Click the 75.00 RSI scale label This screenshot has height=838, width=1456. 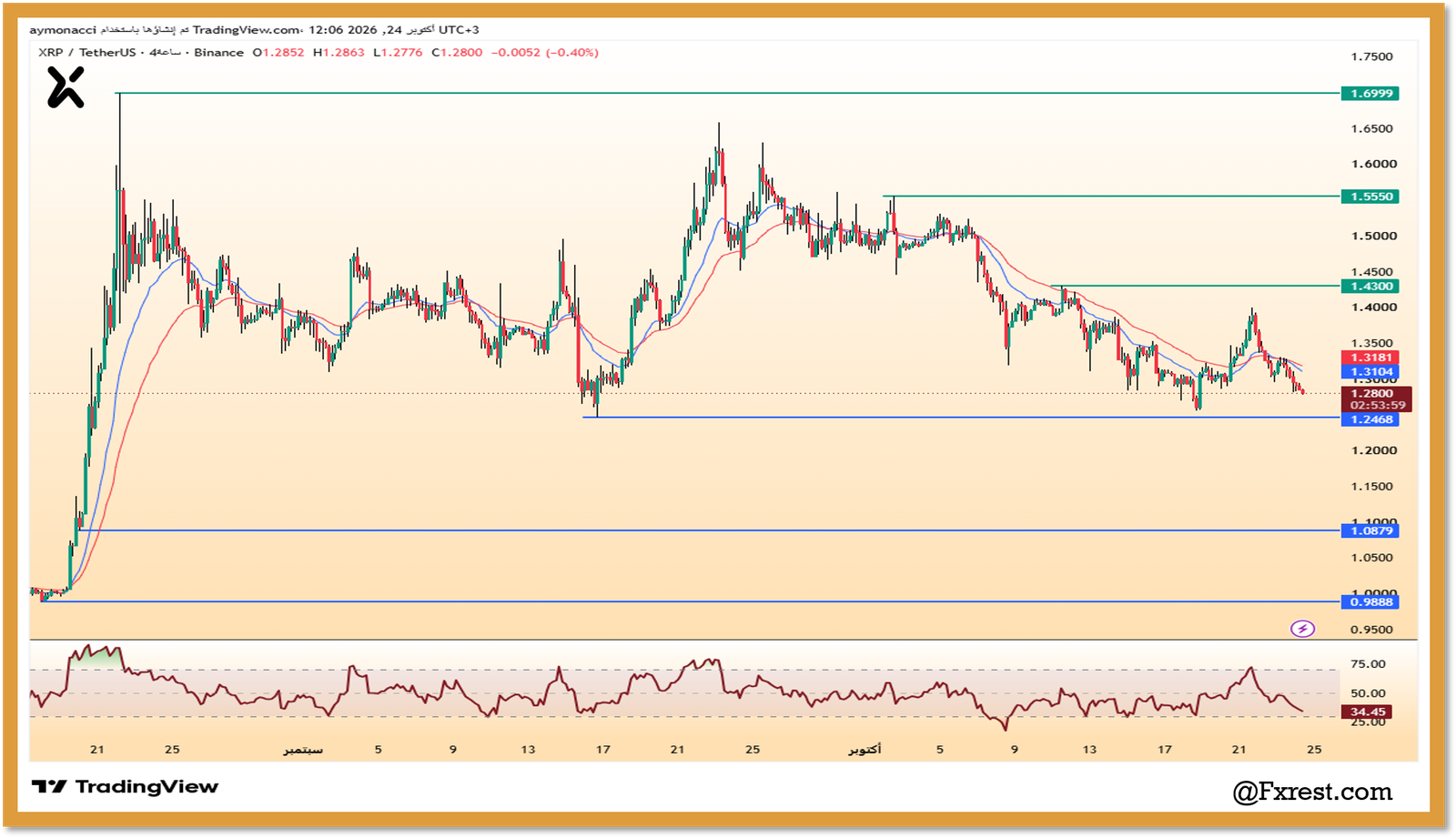(x=1368, y=664)
